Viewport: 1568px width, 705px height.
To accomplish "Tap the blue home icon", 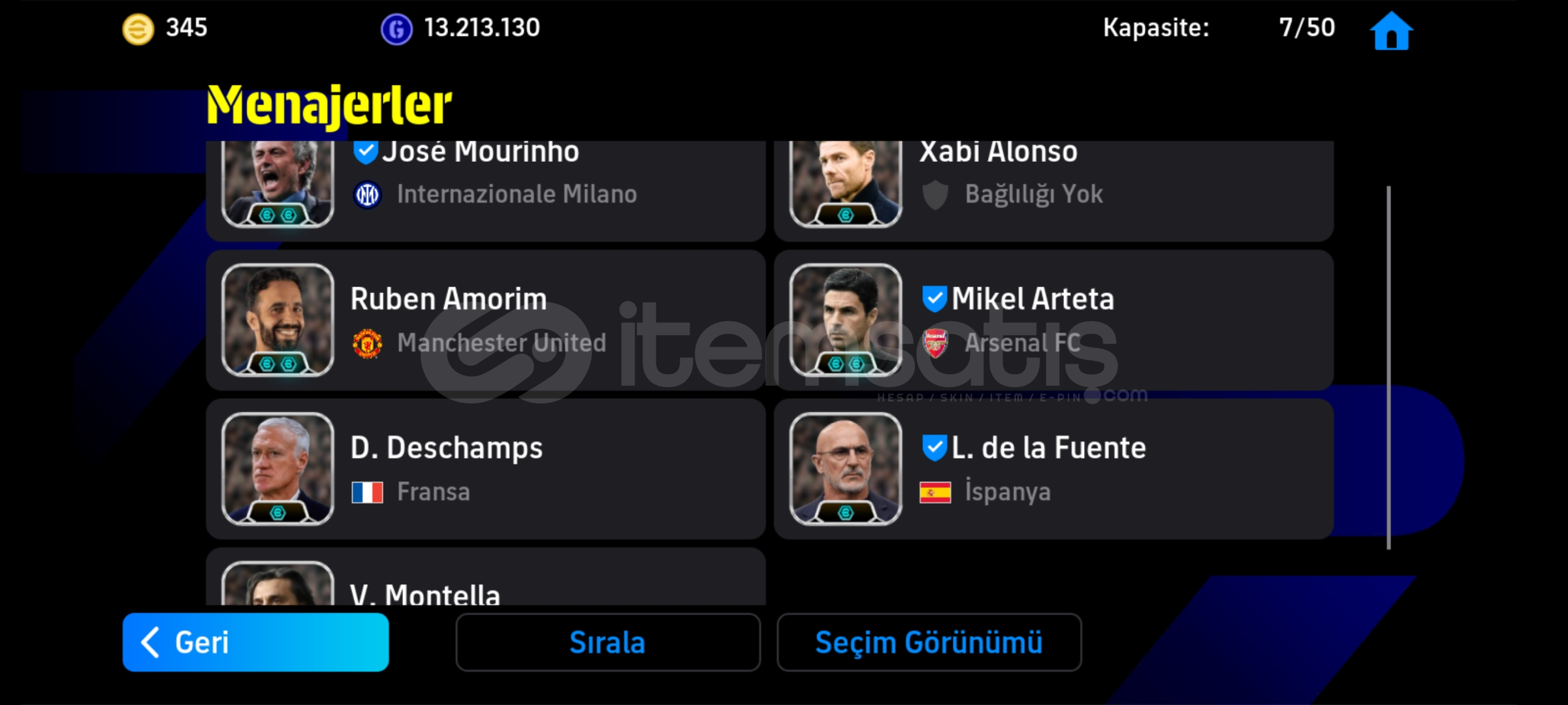I will point(1391,30).
